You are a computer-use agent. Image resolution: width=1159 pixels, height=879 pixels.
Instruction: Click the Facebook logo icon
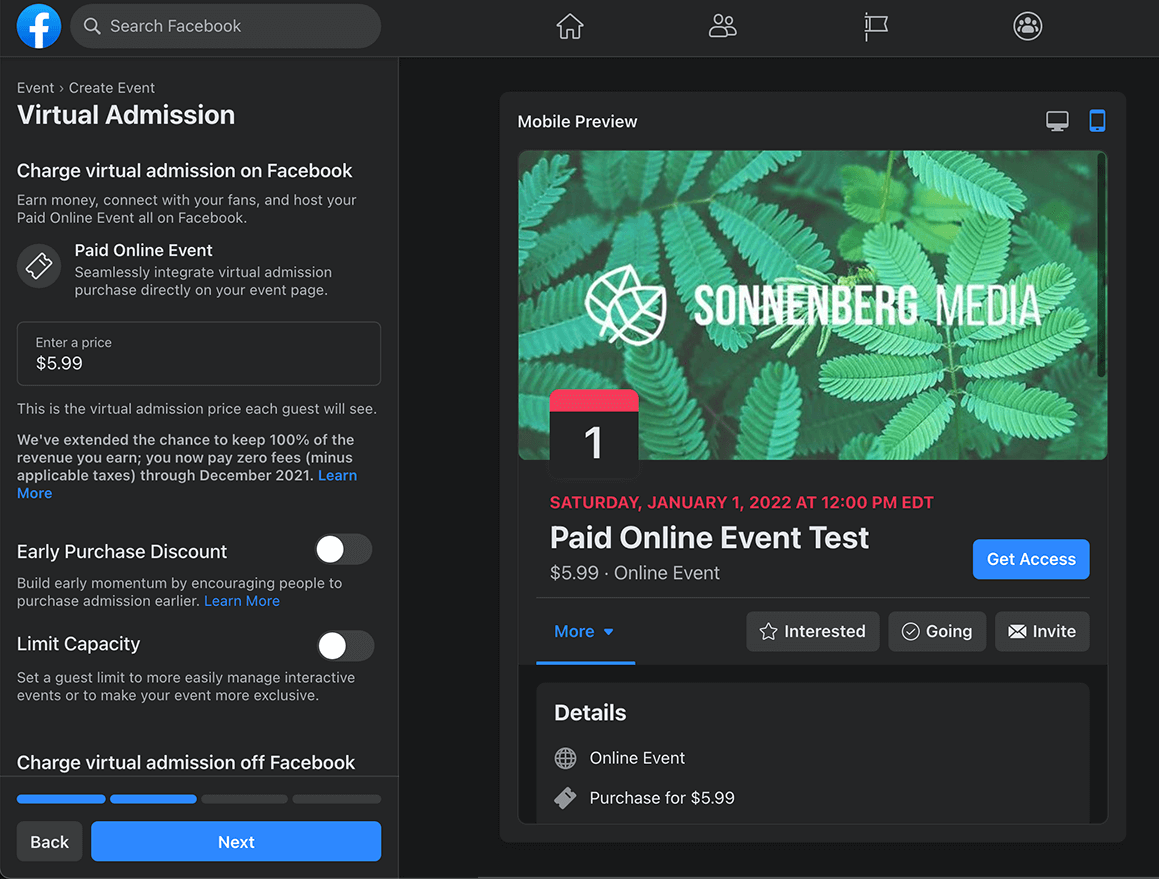[38, 26]
